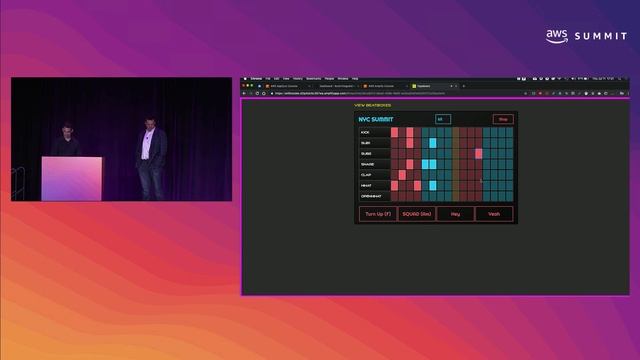Turn off the first lit KICK step
The height and width of the screenshot is (360, 640).
click(394, 132)
